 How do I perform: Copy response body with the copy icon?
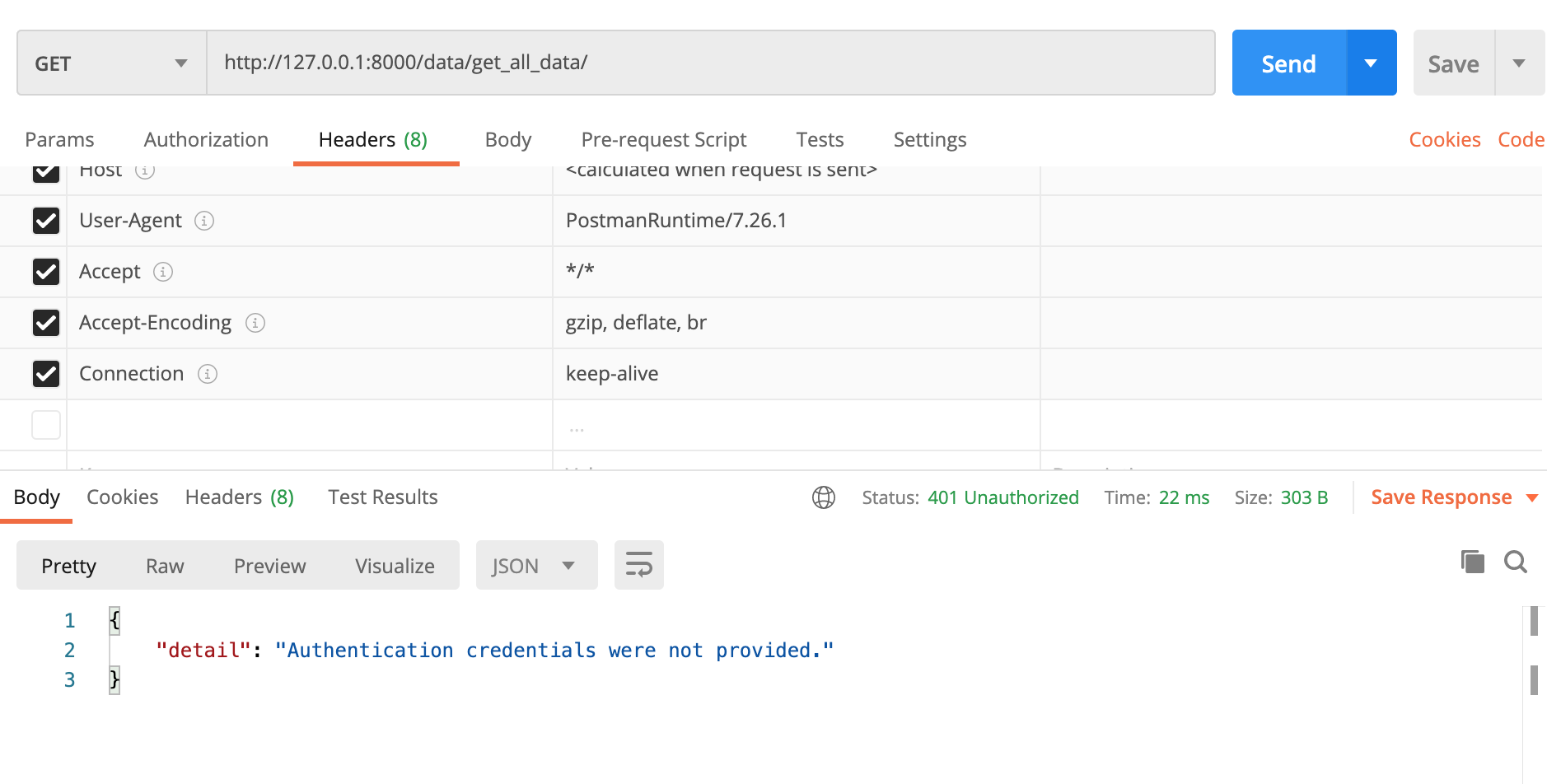(x=1472, y=562)
